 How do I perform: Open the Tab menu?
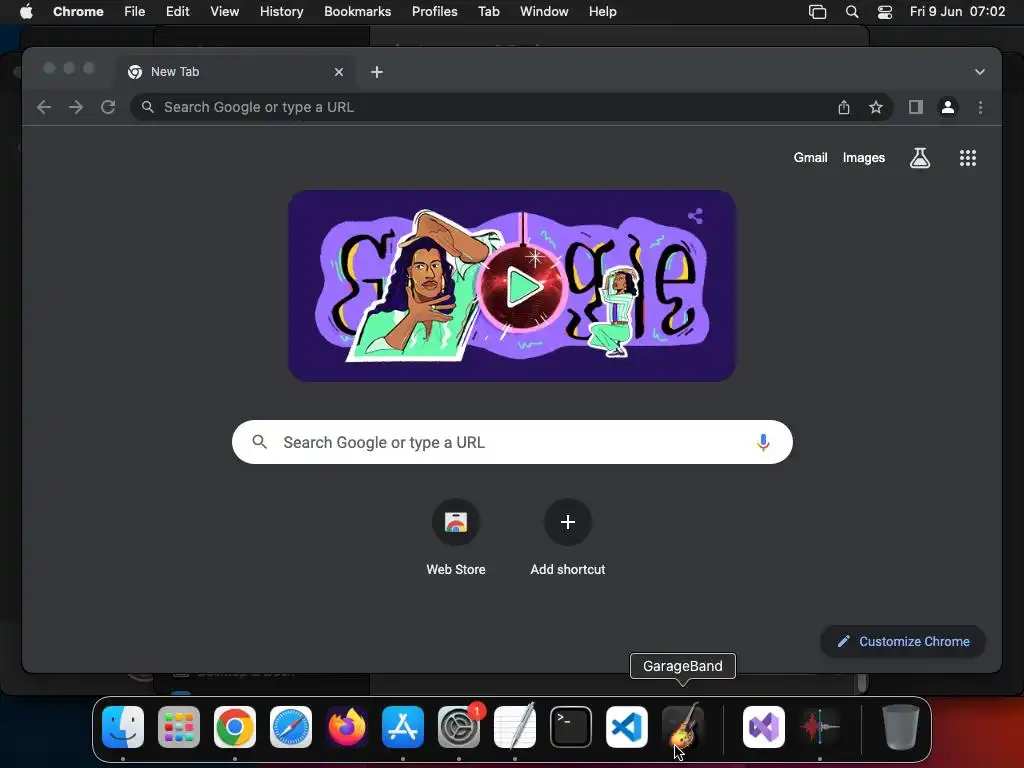coord(488,12)
